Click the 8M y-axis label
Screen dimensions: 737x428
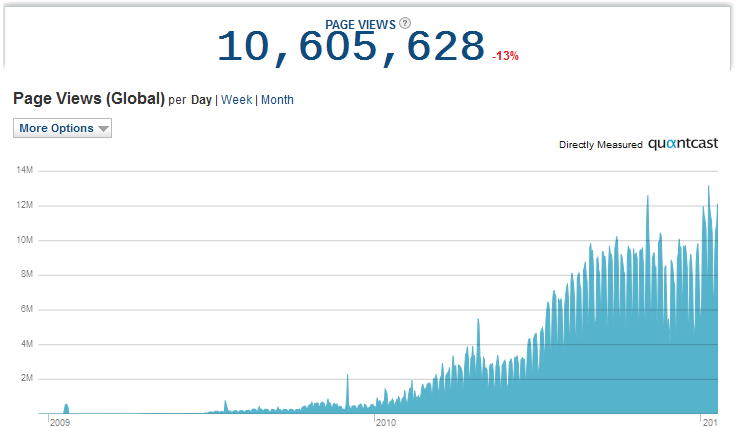27,274
